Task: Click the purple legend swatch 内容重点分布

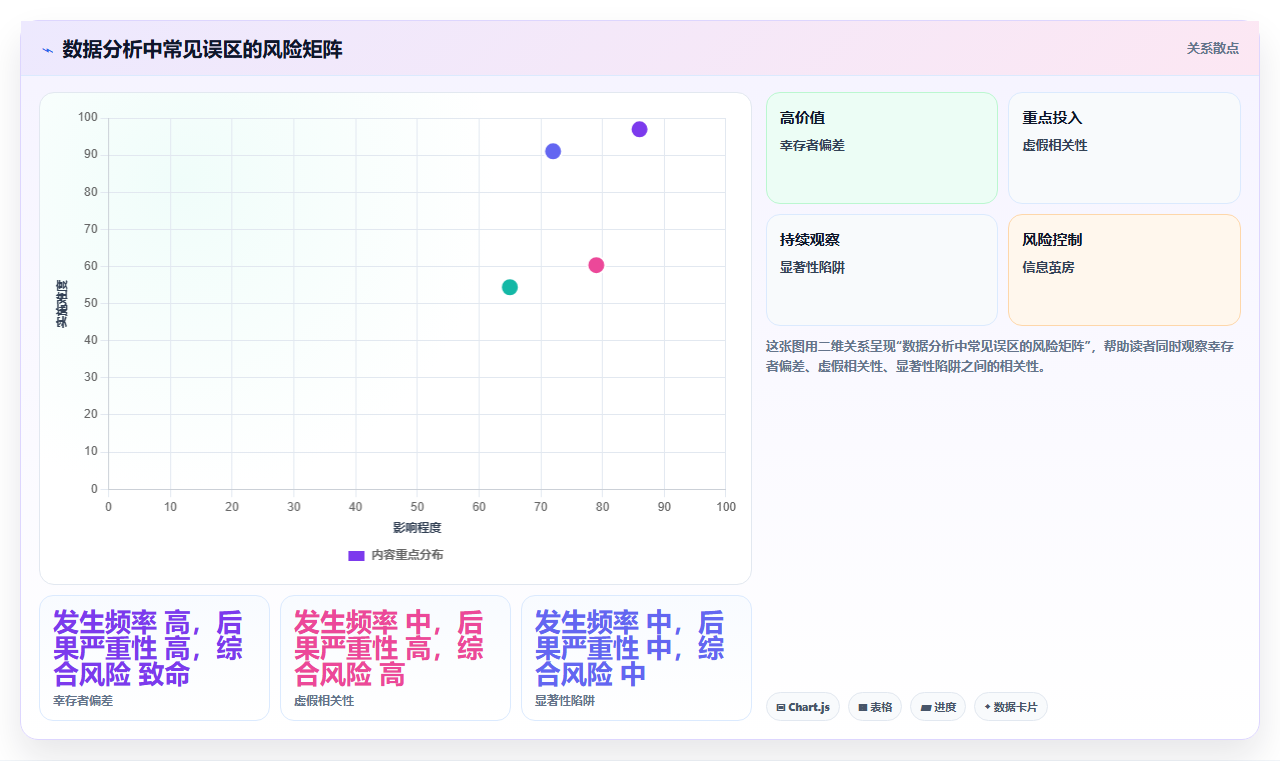Action: click(x=356, y=555)
